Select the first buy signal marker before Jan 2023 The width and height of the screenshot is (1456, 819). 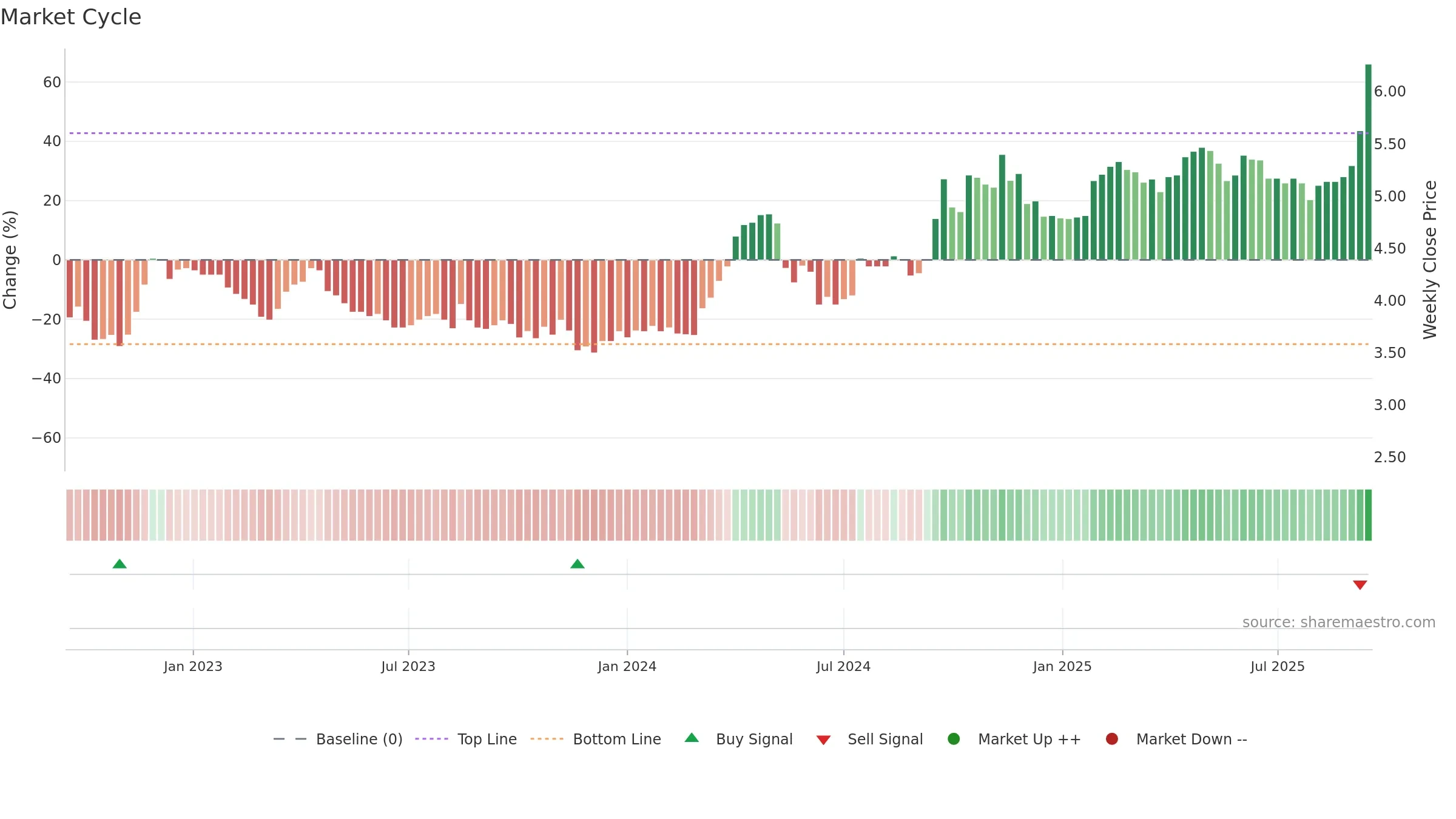click(x=120, y=564)
